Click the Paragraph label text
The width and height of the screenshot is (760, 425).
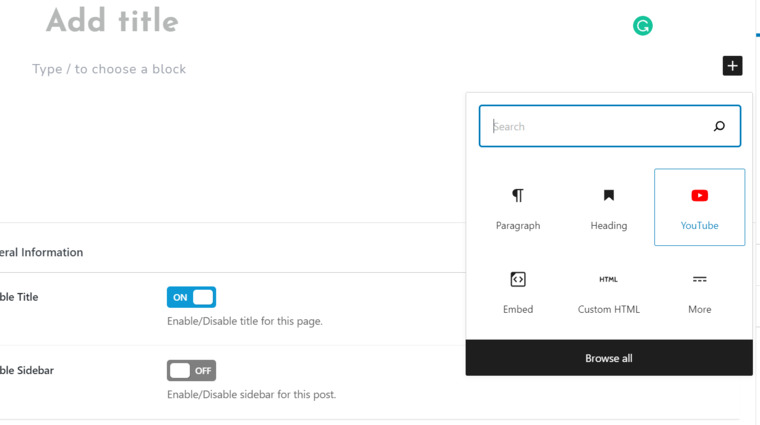[x=517, y=226]
